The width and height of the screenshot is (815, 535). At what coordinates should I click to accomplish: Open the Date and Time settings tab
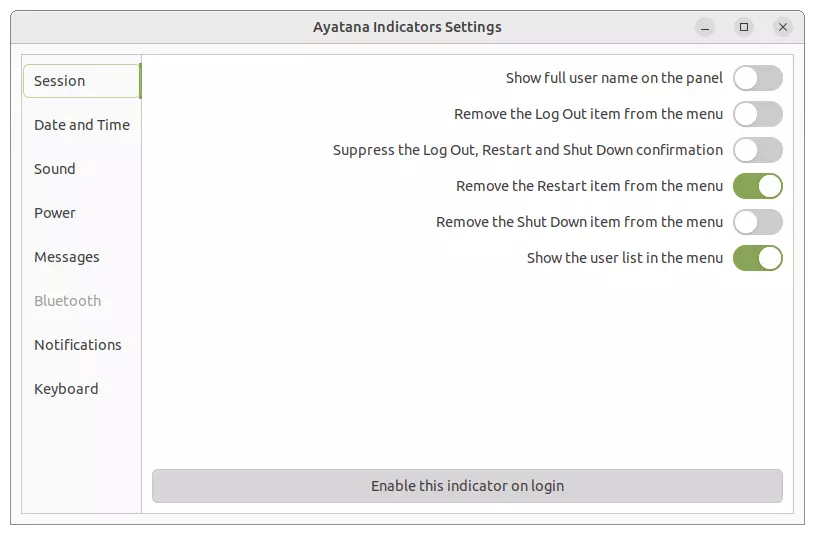pyautogui.click(x=81, y=125)
